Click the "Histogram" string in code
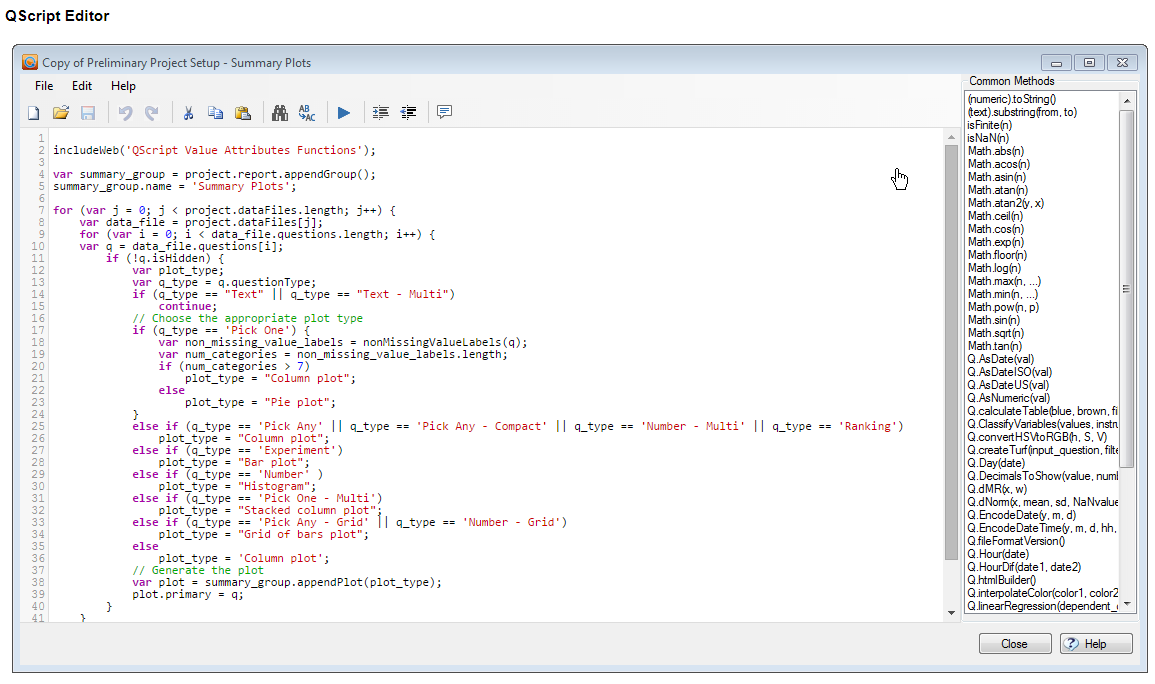Screen dimensions: 1155x684 (x=273, y=486)
